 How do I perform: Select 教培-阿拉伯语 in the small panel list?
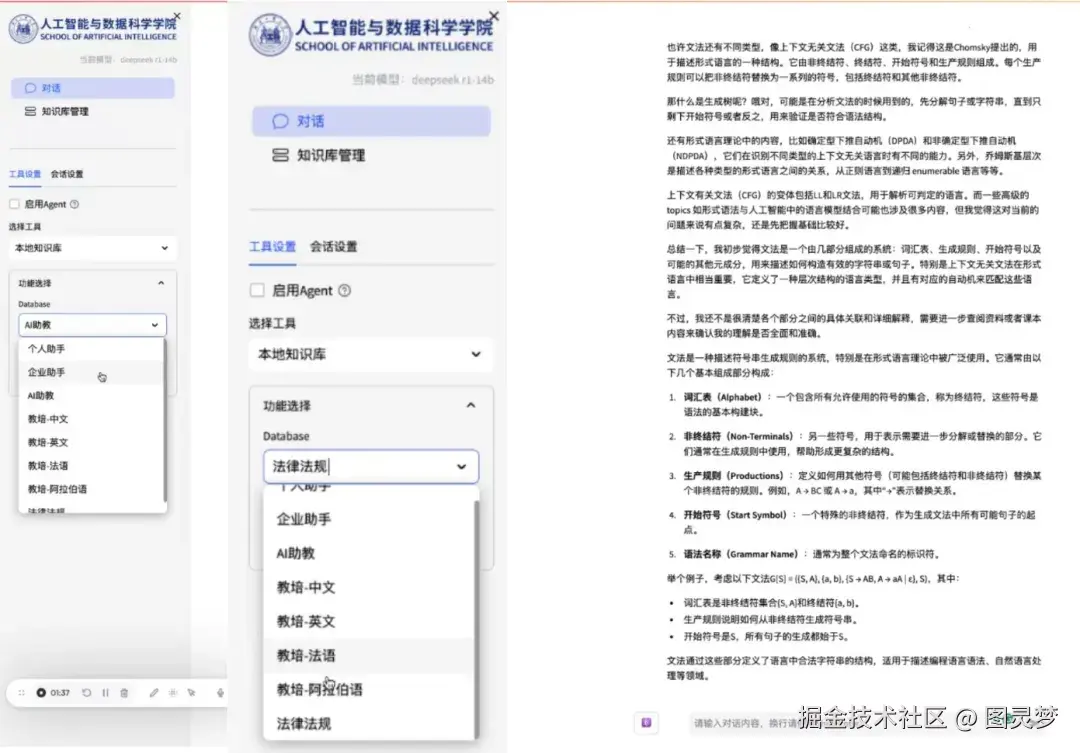91,489
